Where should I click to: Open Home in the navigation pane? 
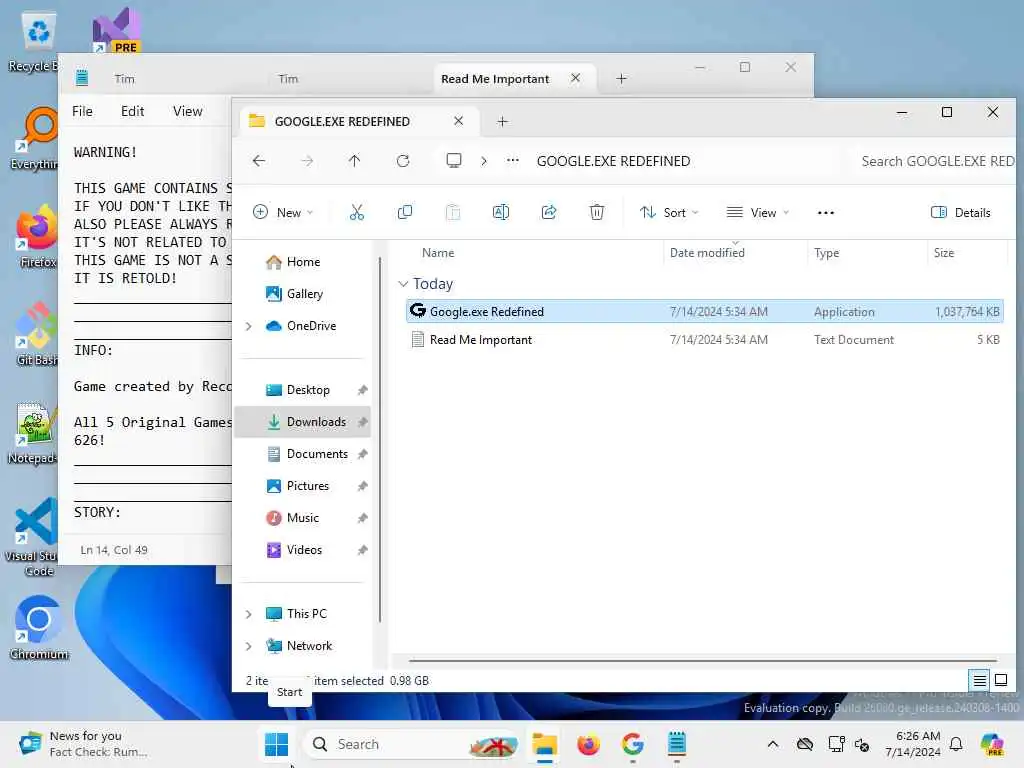[293, 262]
